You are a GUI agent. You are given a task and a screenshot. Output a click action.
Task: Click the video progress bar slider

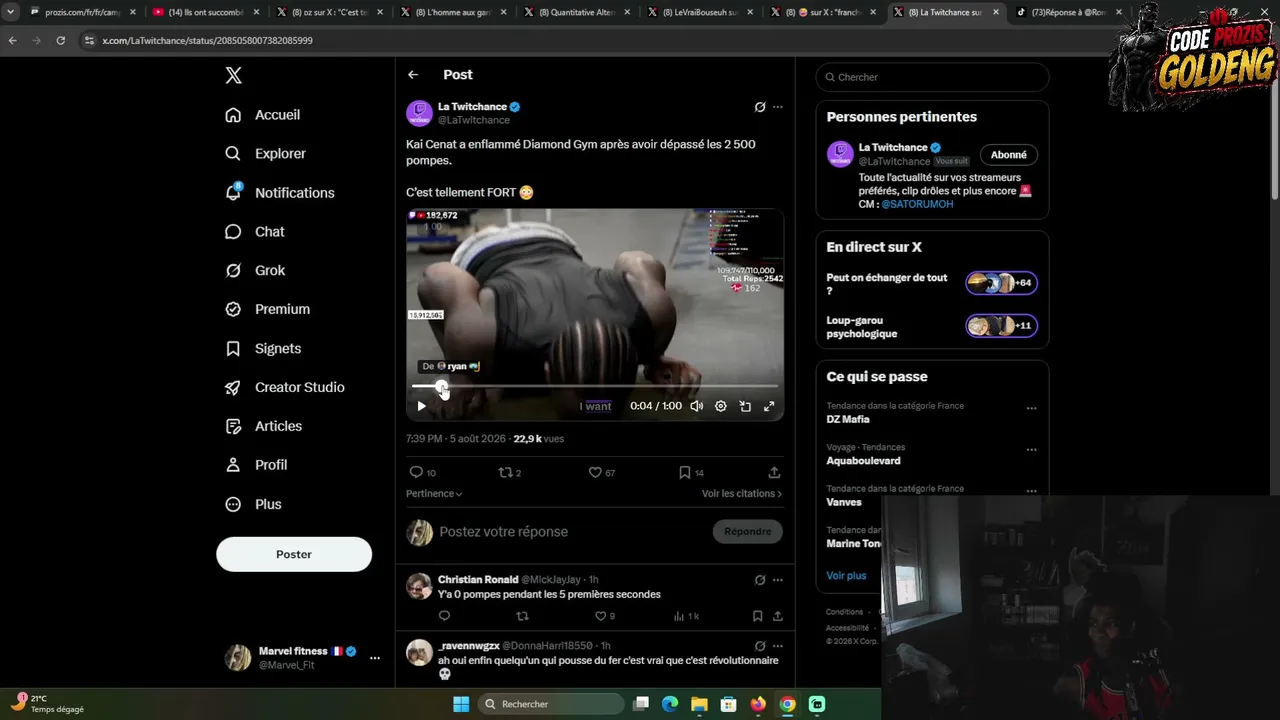(595, 386)
